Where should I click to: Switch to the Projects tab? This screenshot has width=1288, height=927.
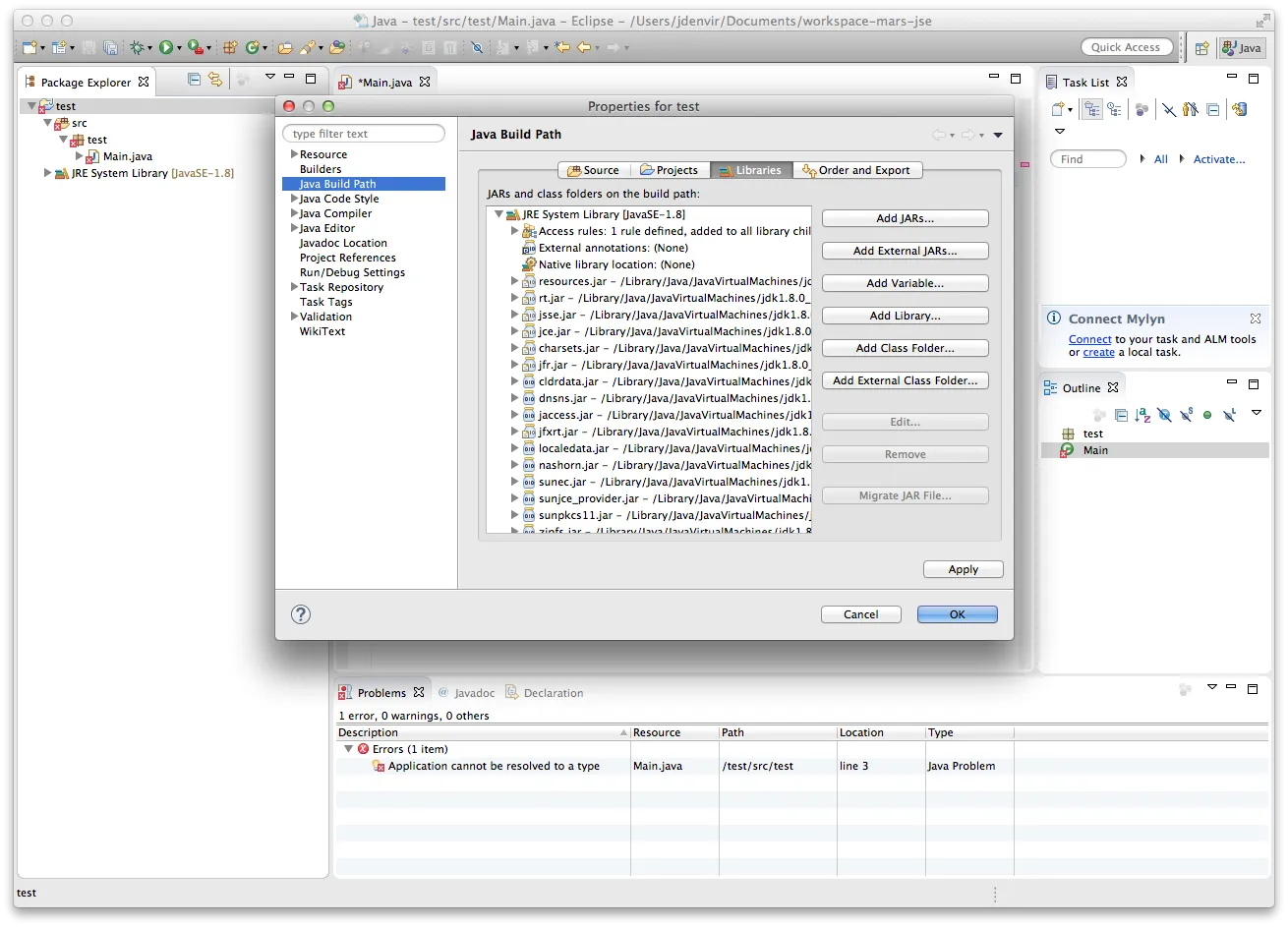669,170
